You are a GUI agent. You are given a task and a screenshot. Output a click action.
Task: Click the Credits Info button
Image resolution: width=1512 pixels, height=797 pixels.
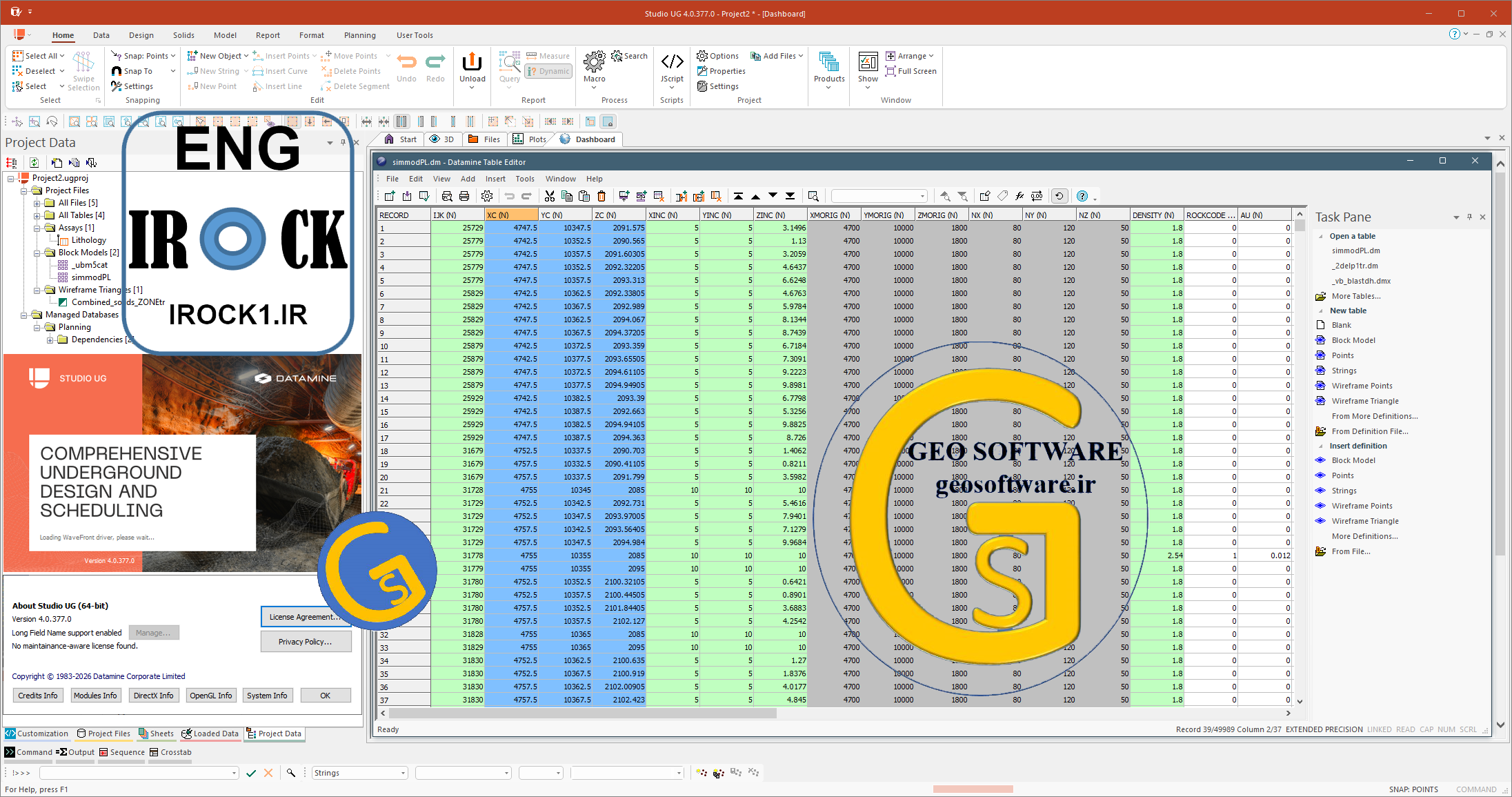tap(38, 696)
